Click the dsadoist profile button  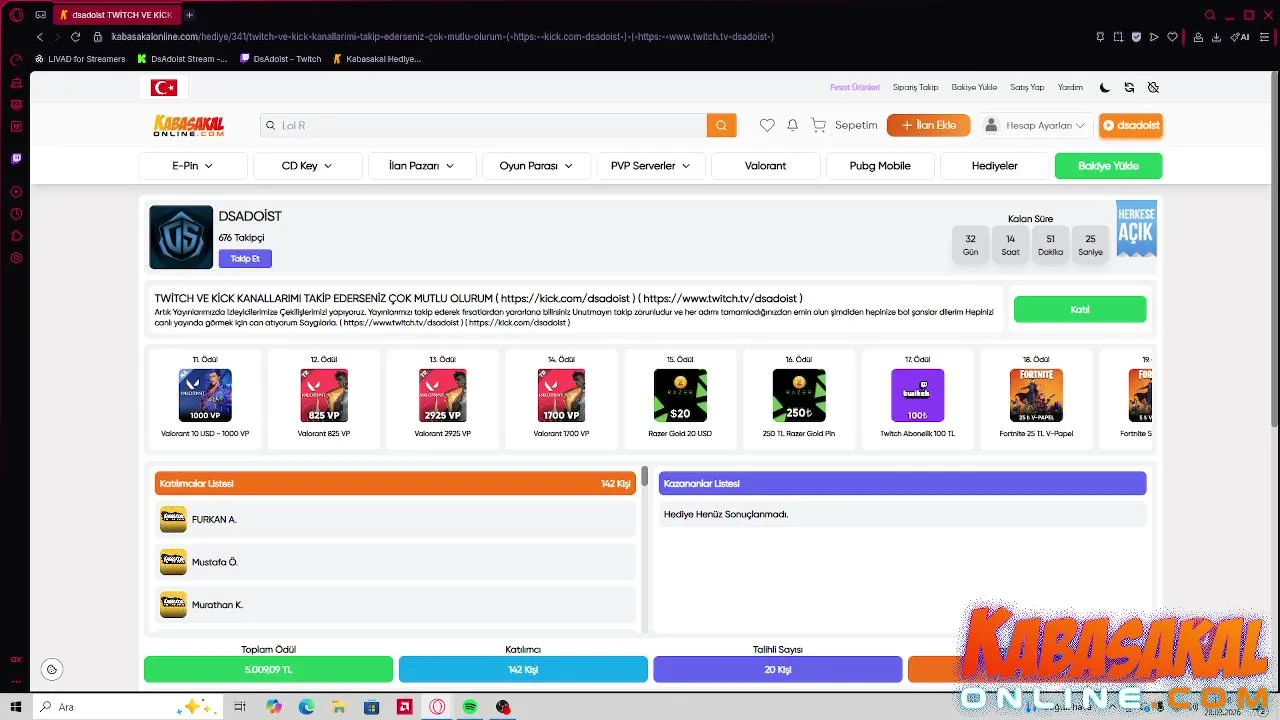pyautogui.click(x=1130, y=125)
